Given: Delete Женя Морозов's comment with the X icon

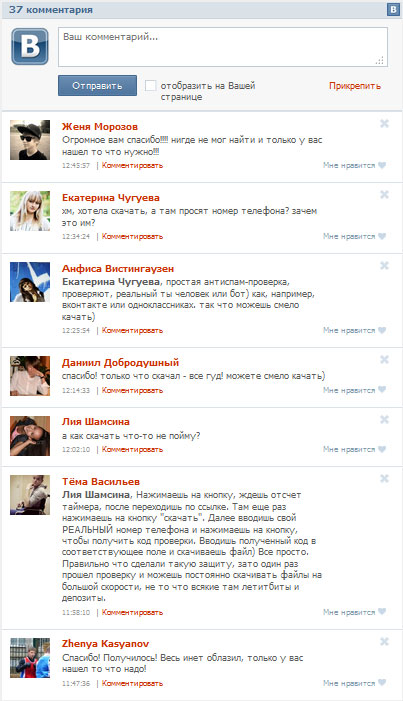Looking at the screenshot, I should point(384,123).
